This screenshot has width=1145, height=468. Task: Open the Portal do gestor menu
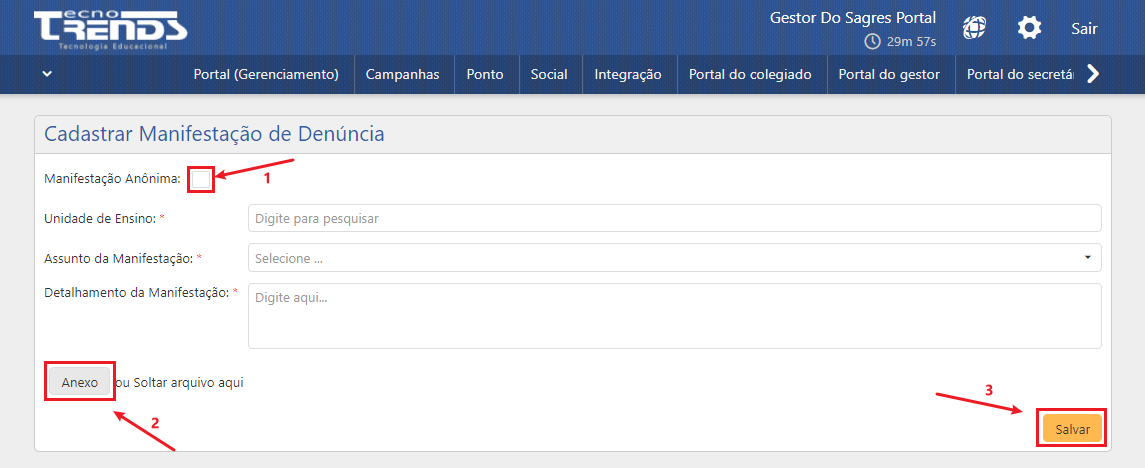point(889,74)
